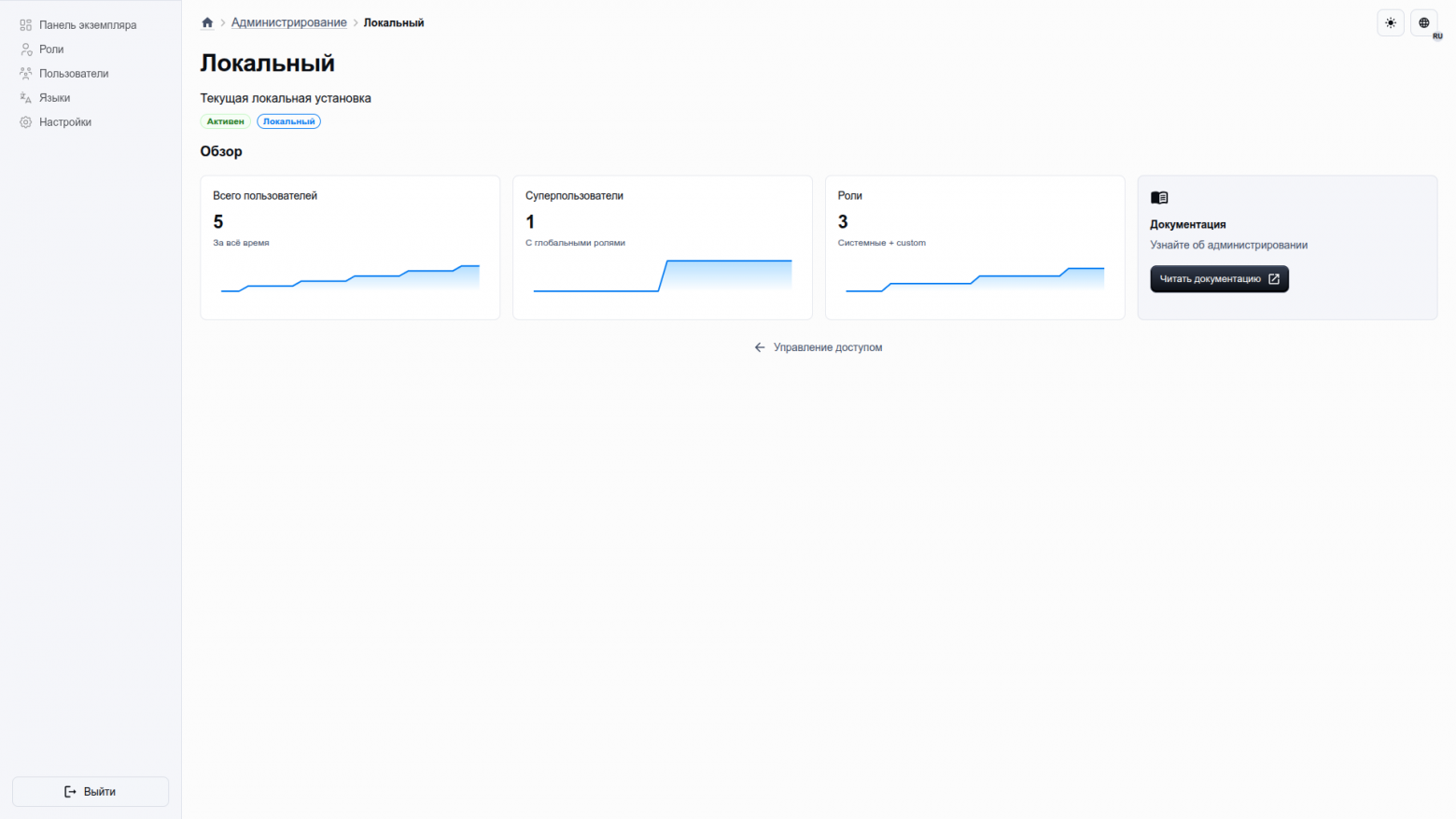Click the Users group icon in sidebar
The width and height of the screenshot is (1456, 819).
coord(26,74)
